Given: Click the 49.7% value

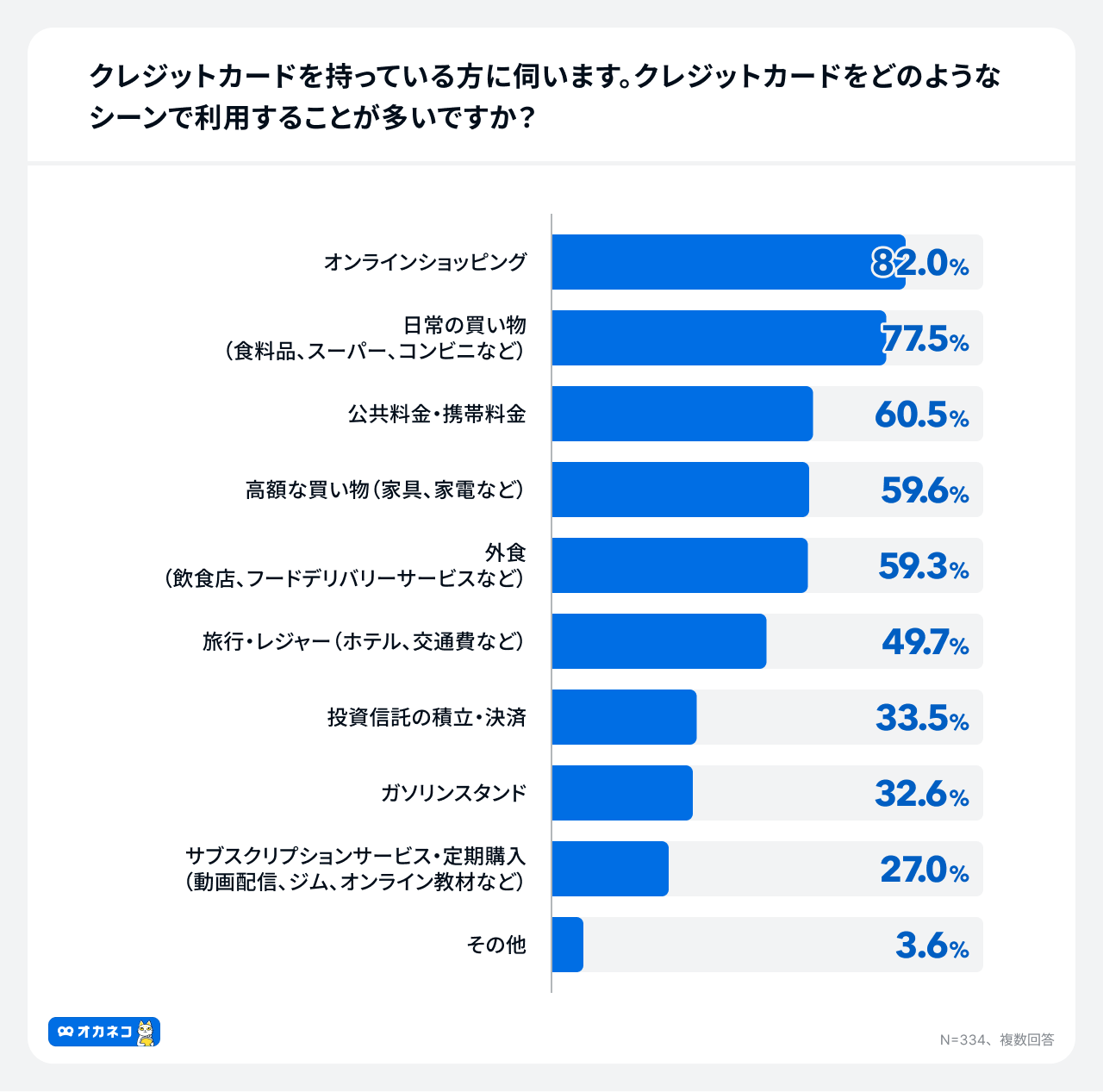Looking at the screenshot, I should click(x=925, y=642).
